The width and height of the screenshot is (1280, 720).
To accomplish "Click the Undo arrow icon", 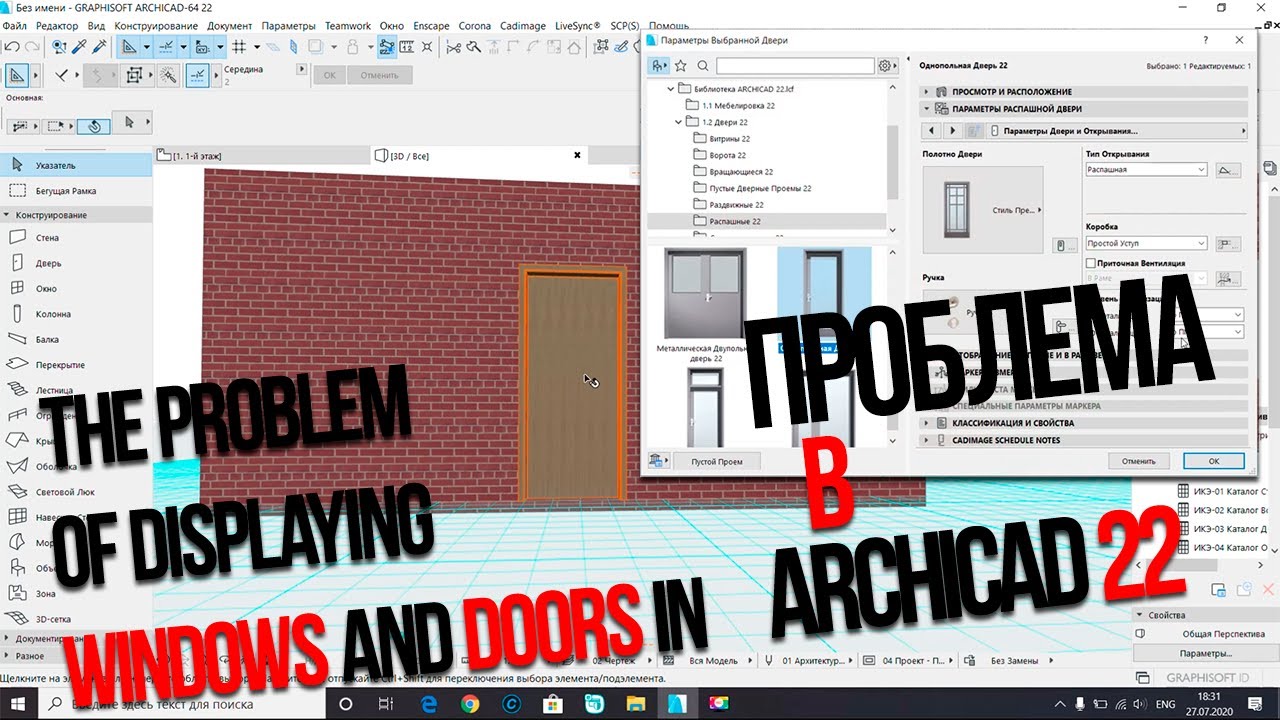I will pos(13,46).
